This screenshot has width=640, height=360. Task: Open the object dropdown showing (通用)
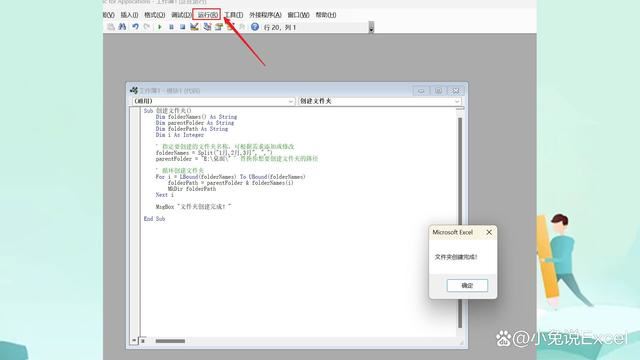coord(213,101)
